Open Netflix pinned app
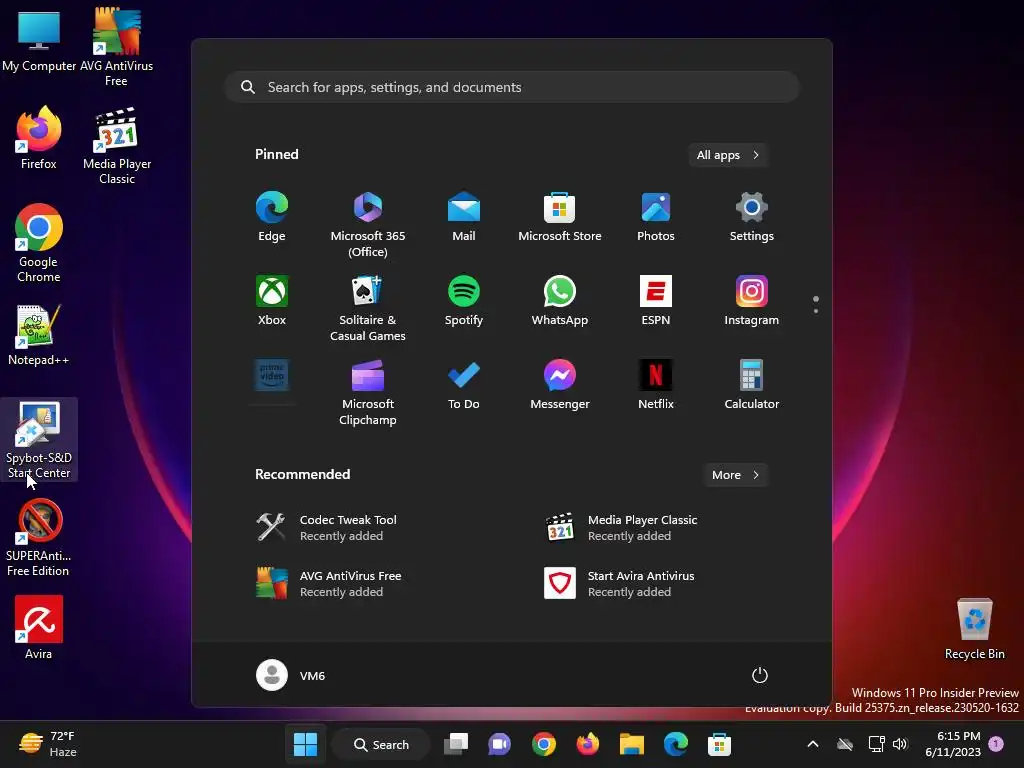 (x=656, y=385)
